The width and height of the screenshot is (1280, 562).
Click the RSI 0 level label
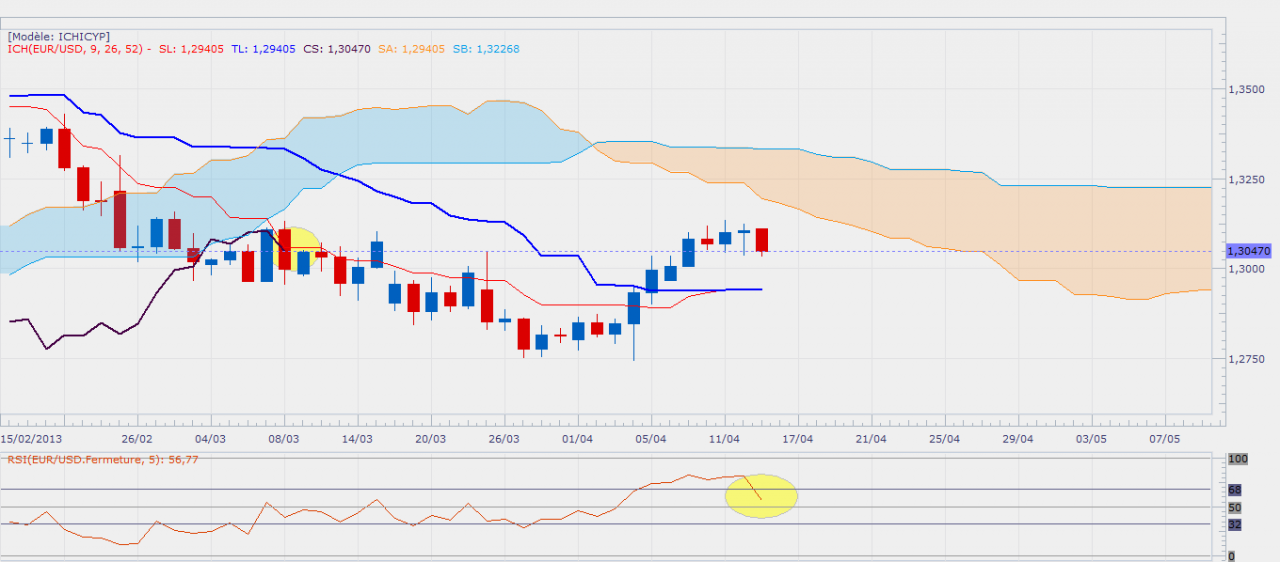pos(1231,556)
